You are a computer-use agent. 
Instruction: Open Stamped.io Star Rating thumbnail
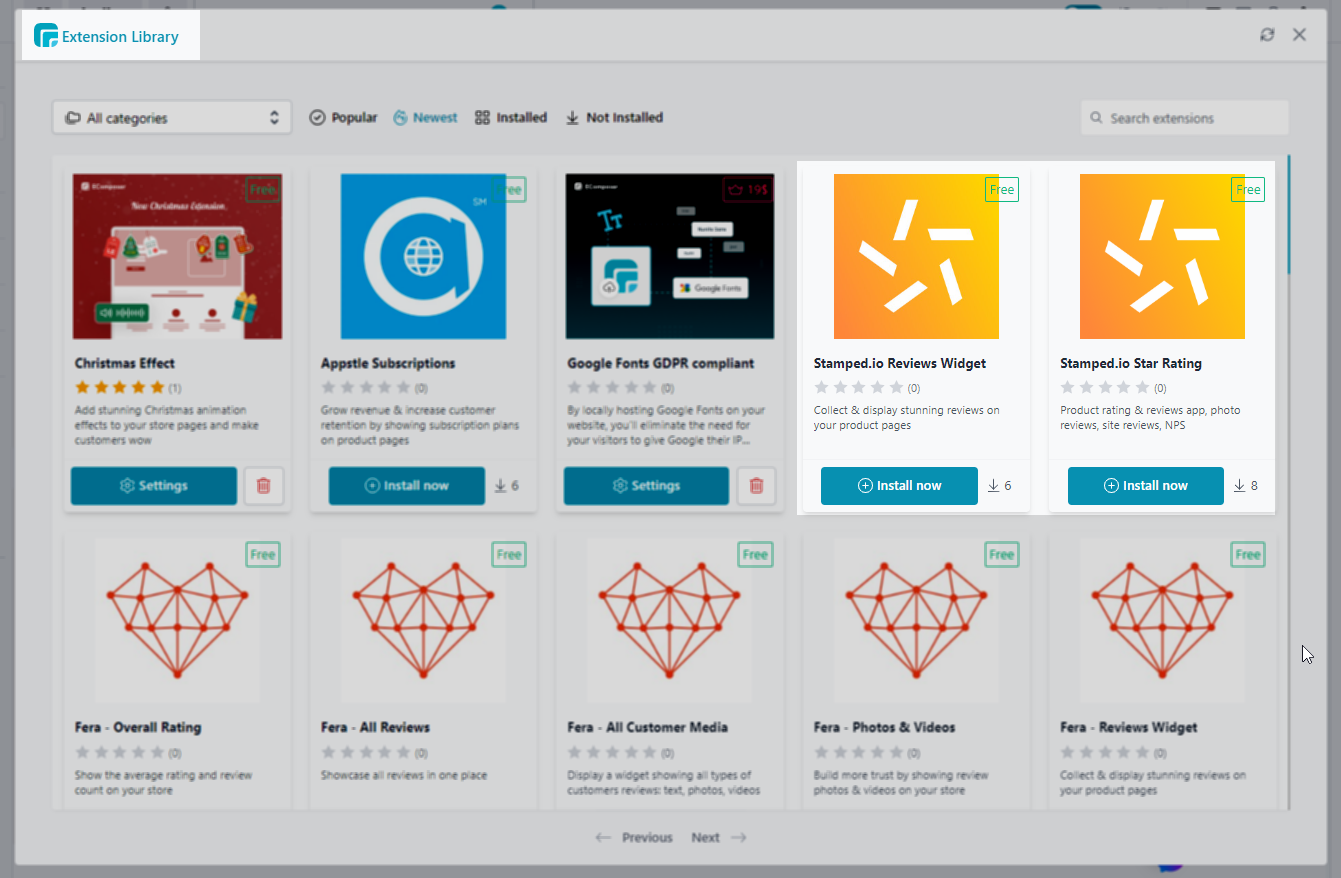tap(1162, 256)
